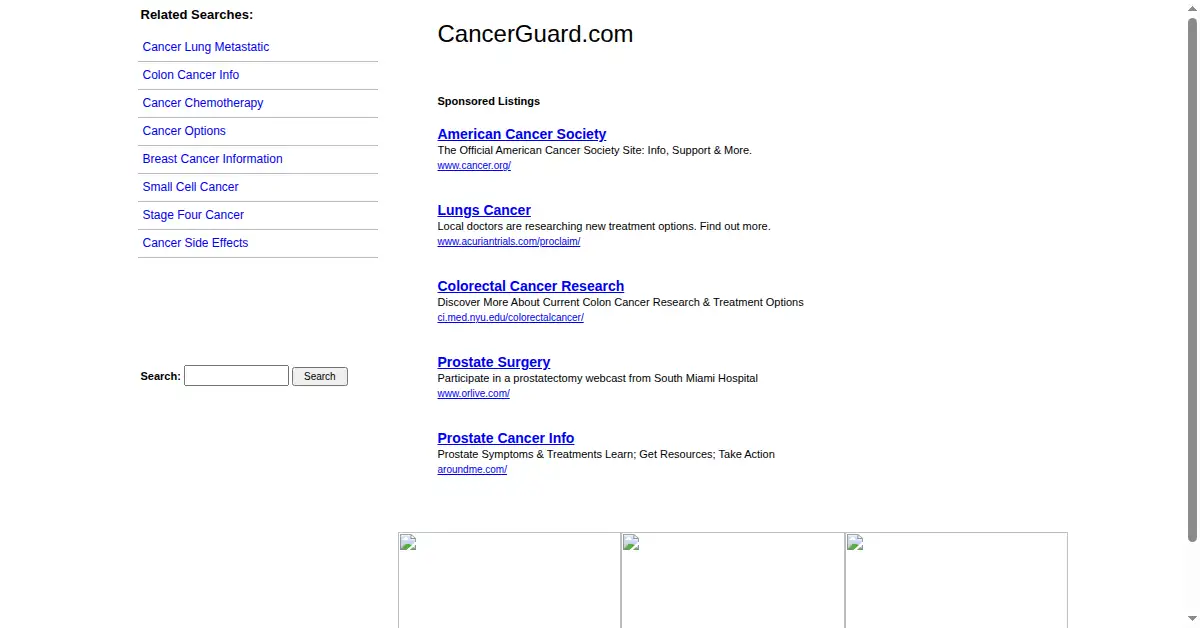Click the Search button
The height and width of the screenshot is (628, 1200).
point(320,376)
